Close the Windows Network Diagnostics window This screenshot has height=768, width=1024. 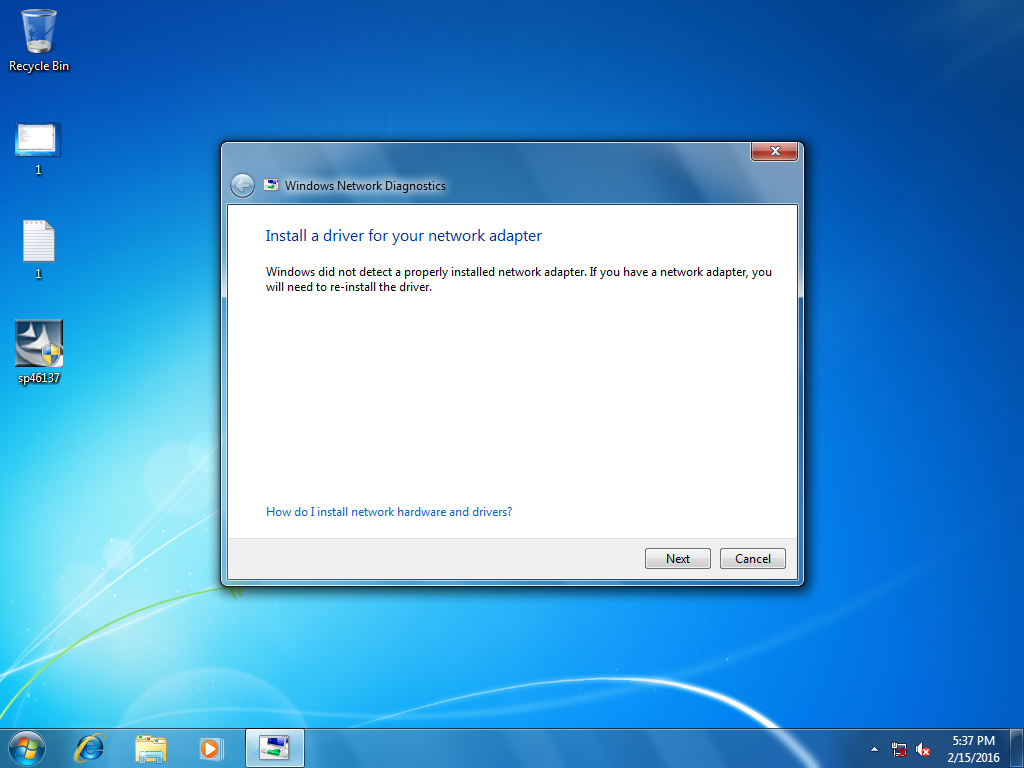coord(775,151)
